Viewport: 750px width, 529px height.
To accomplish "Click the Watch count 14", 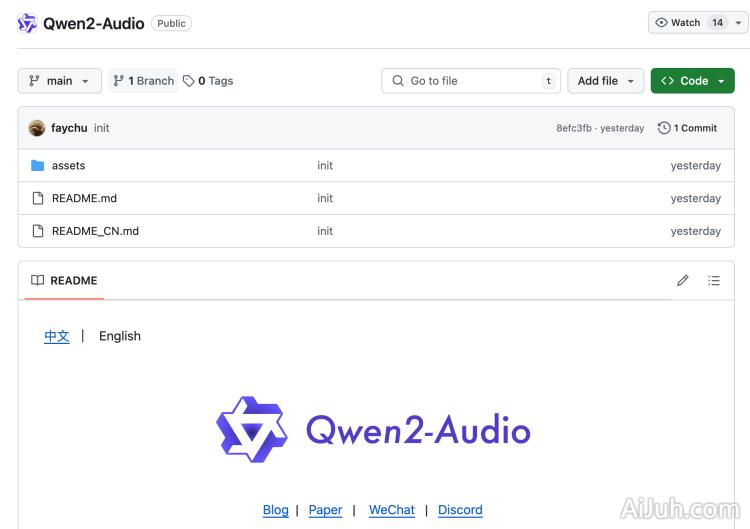I will [717, 22].
